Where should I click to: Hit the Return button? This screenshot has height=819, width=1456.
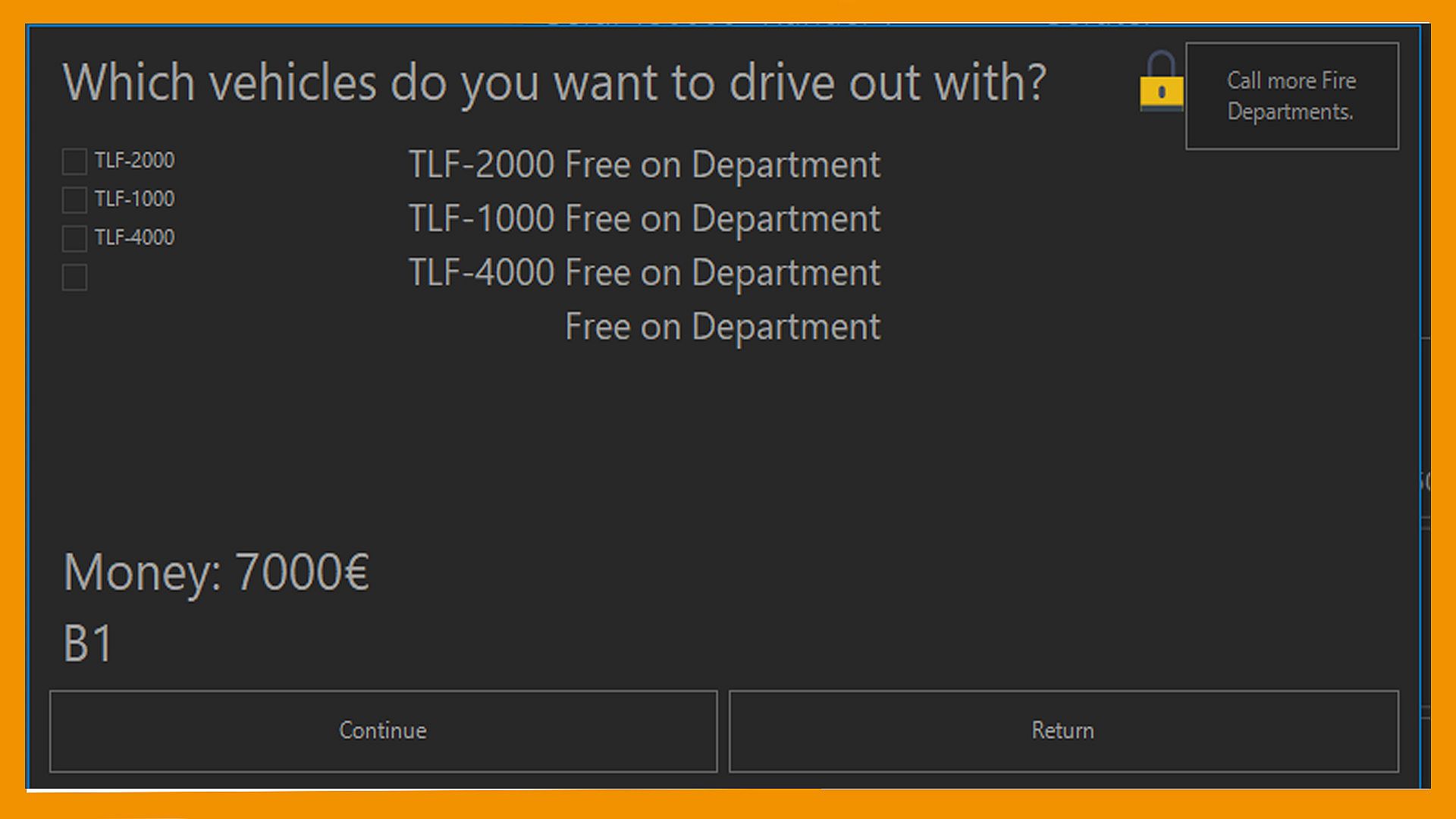[x=1063, y=731]
